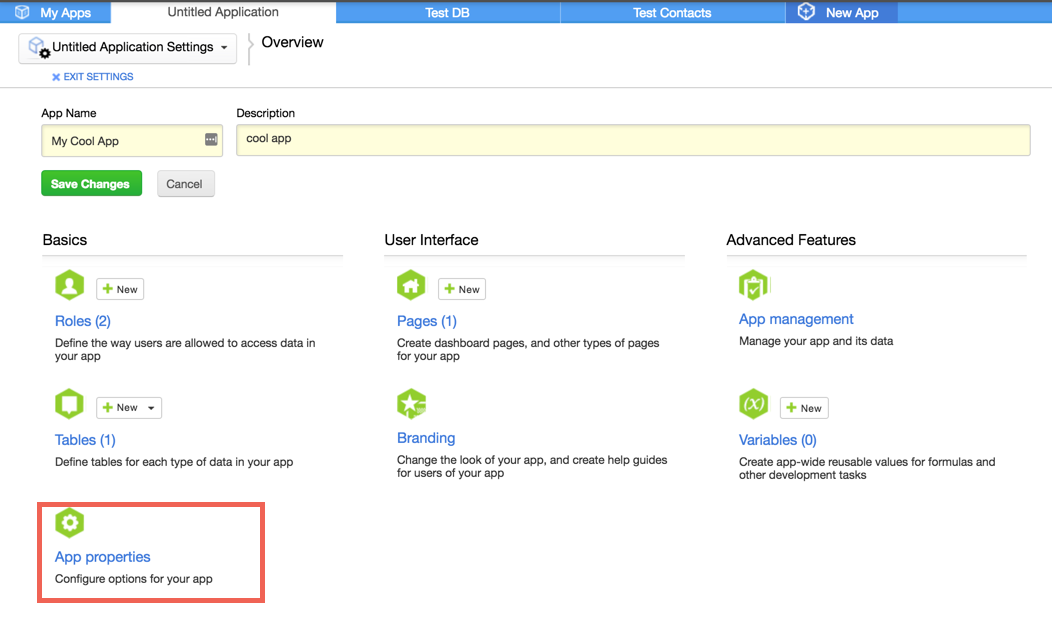The height and width of the screenshot is (637, 1052).
Task: Click the Save Changes button
Action: [x=91, y=183]
